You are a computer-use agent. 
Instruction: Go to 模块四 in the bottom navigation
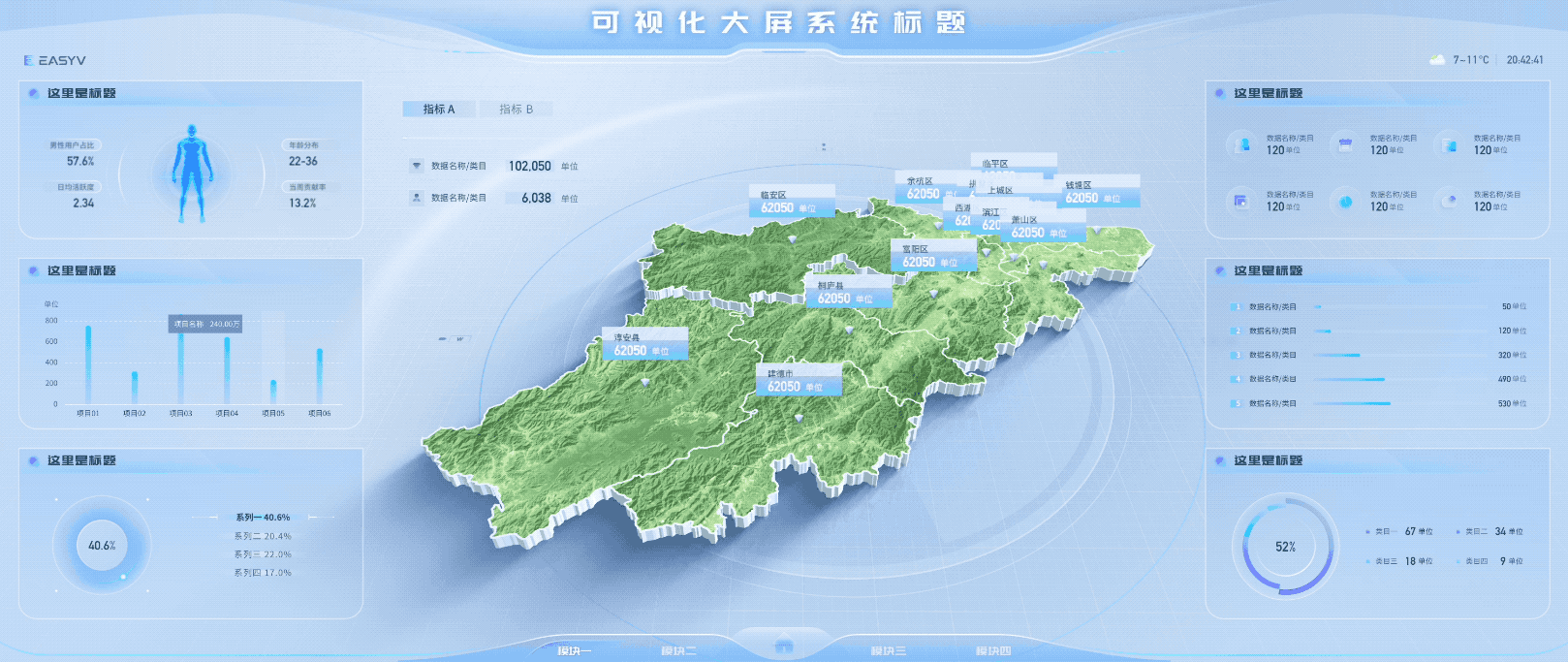993,650
